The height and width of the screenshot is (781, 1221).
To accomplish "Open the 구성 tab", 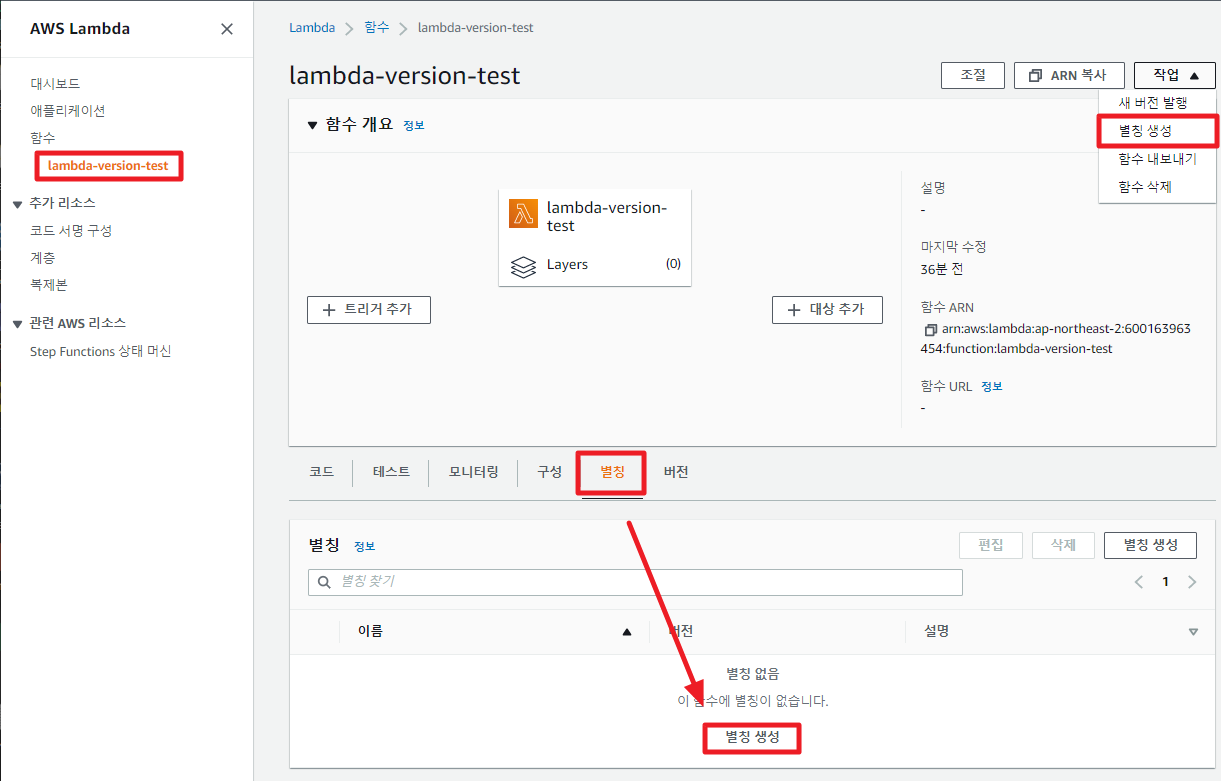I will (550, 472).
